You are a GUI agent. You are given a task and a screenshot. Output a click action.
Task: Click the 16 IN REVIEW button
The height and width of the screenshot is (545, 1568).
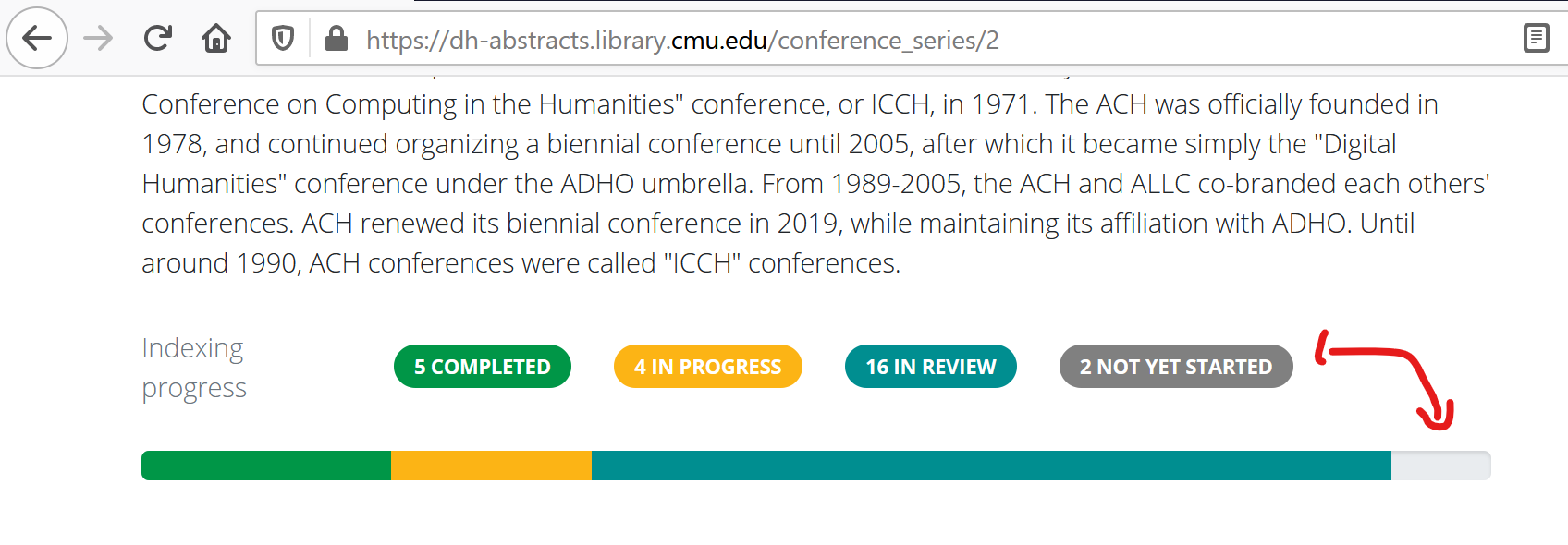coord(930,366)
